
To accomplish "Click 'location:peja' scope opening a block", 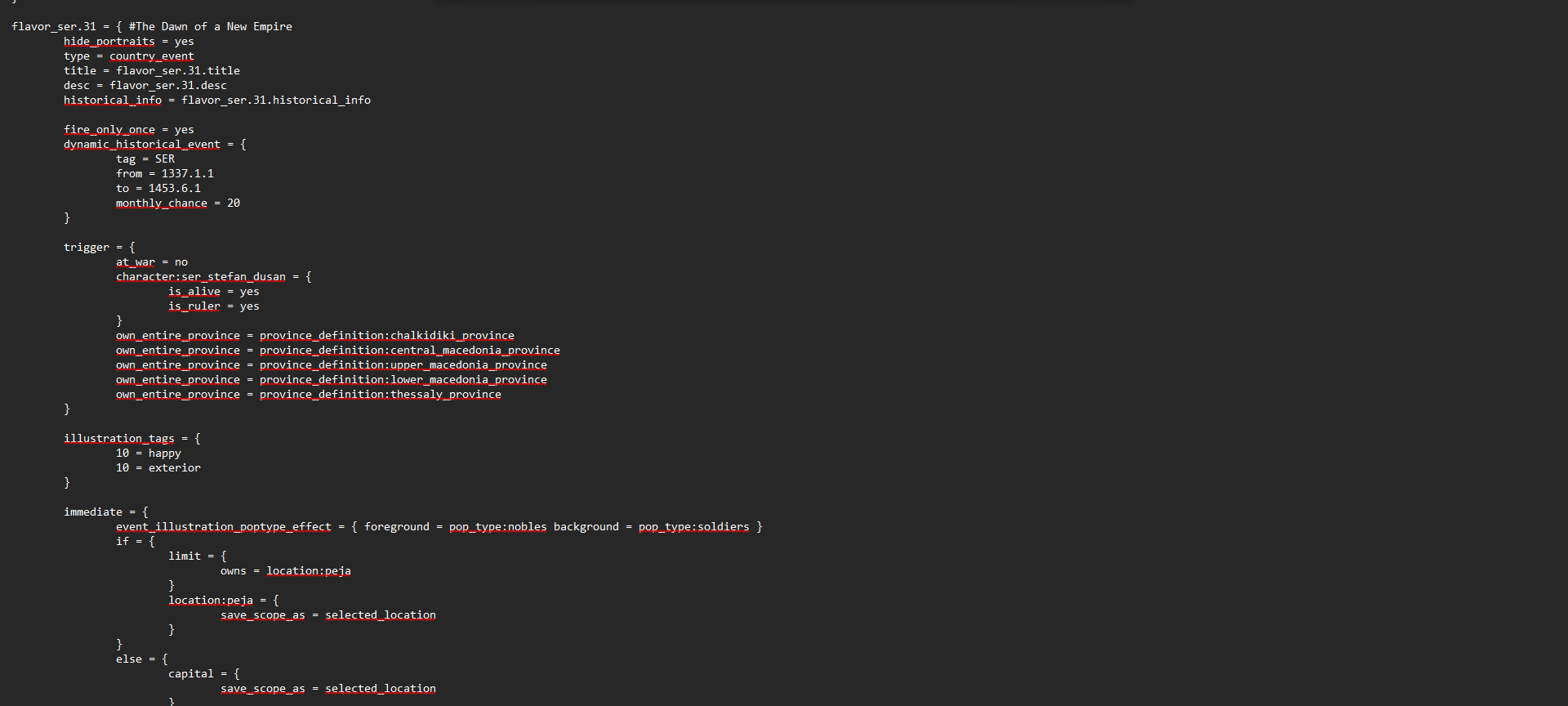I will [211, 601].
